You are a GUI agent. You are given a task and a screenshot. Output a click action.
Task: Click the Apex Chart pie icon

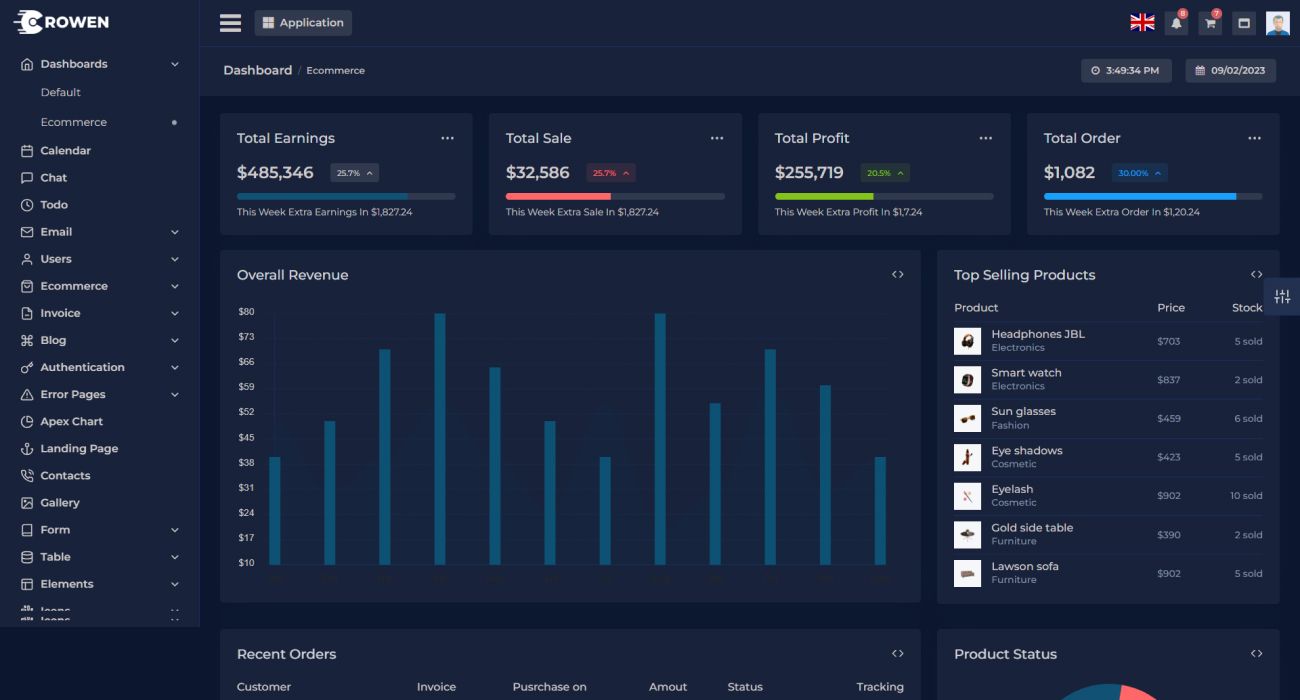tap(27, 422)
